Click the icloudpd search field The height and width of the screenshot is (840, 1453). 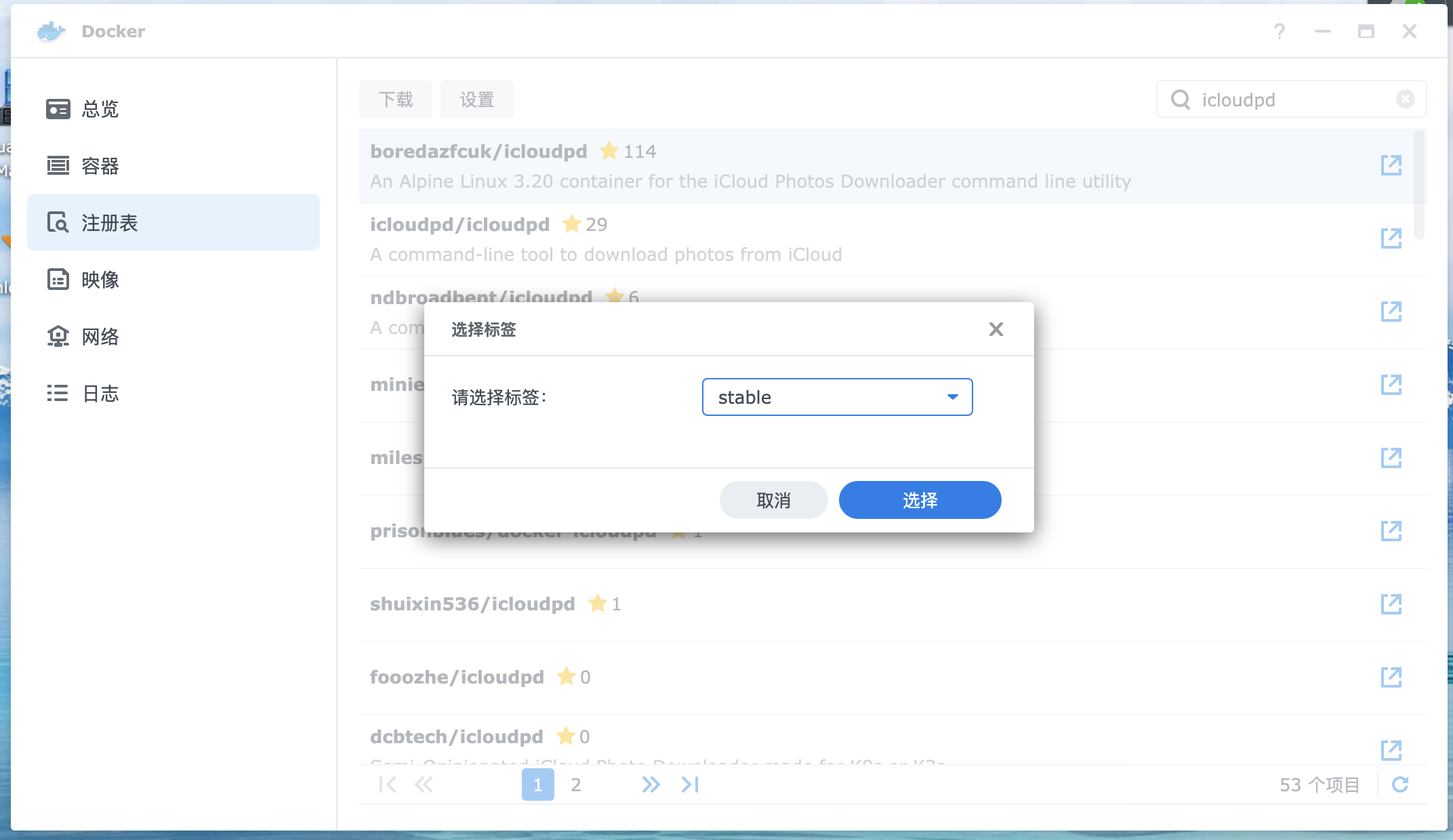tap(1291, 100)
